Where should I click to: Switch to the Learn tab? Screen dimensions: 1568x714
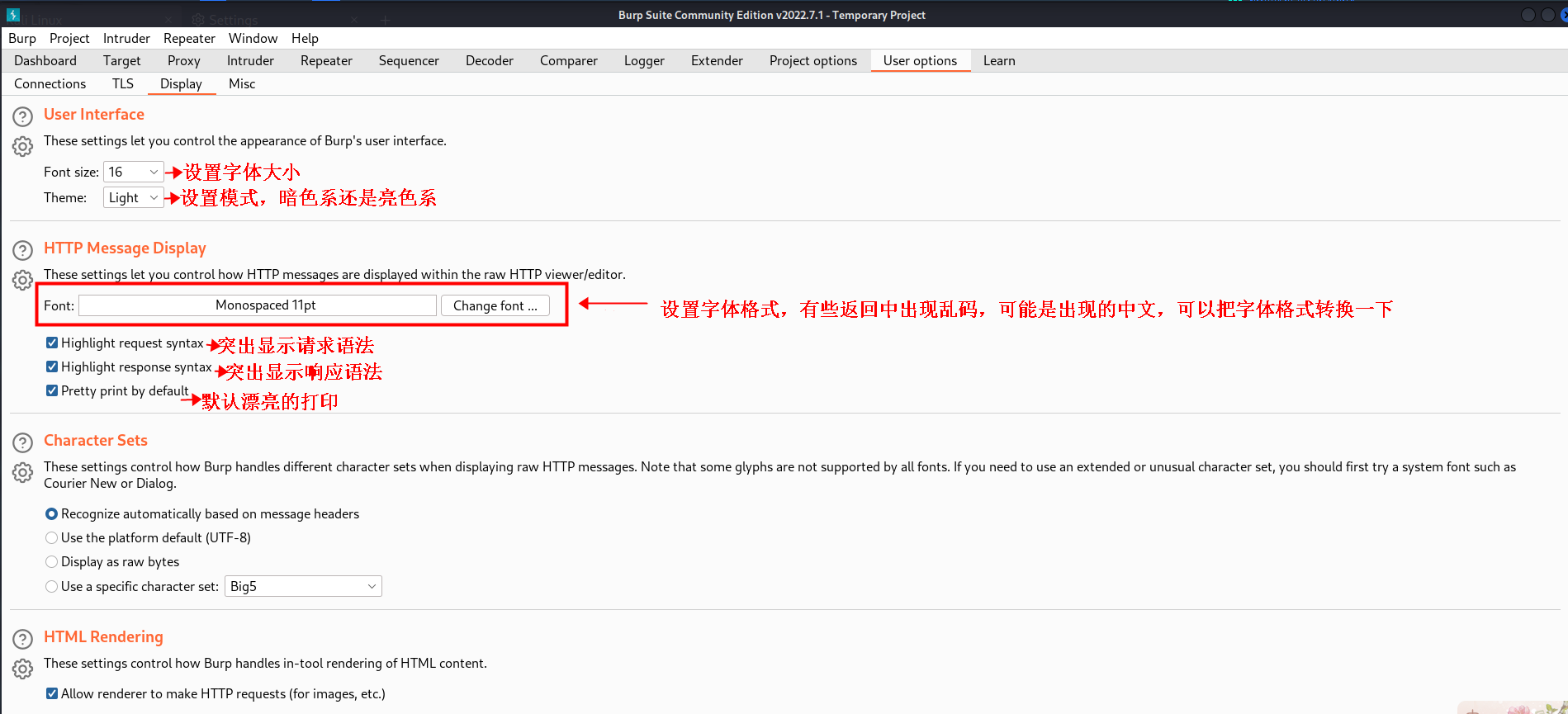coord(999,60)
